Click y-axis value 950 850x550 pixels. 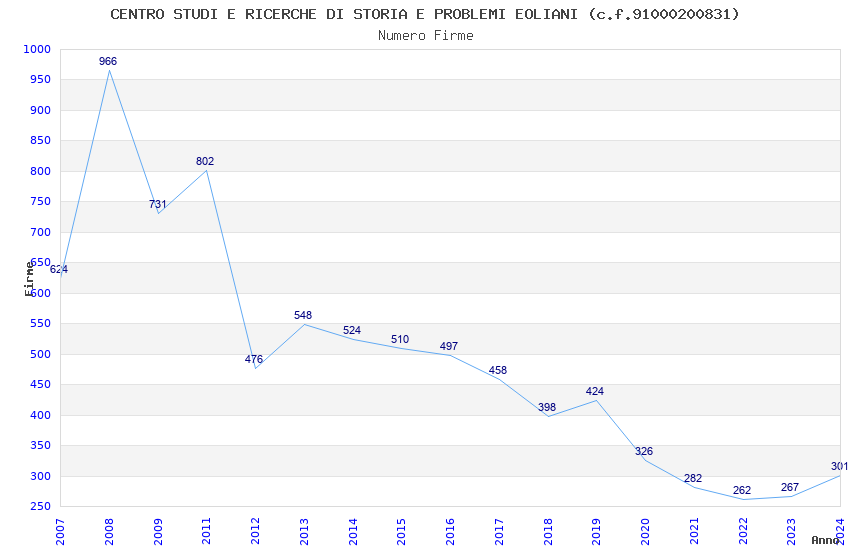tap(40, 80)
